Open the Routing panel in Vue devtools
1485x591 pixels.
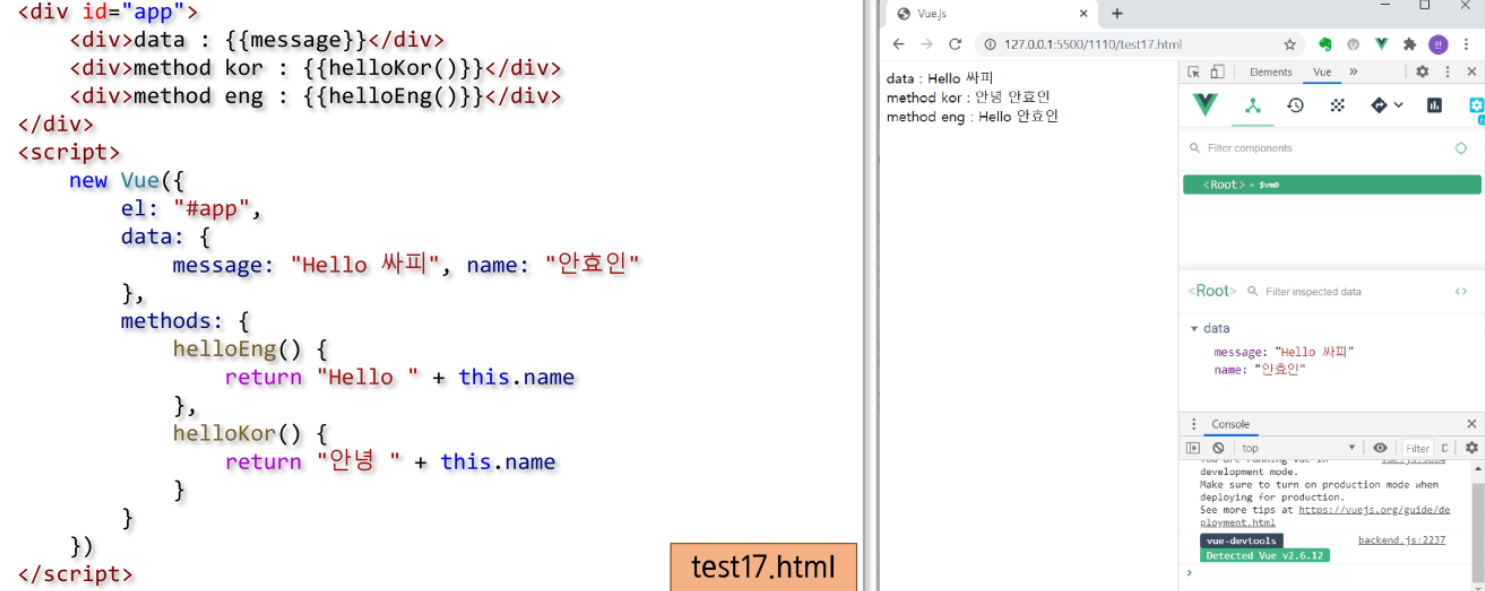coord(1380,105)
